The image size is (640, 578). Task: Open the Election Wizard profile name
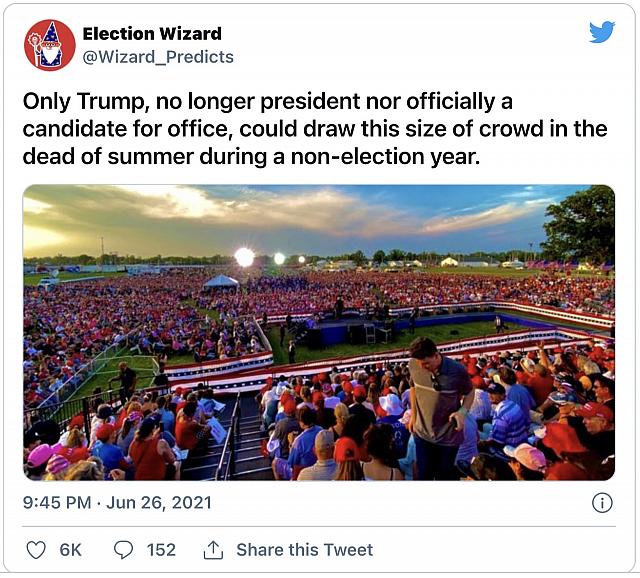[x=152, y=34]
